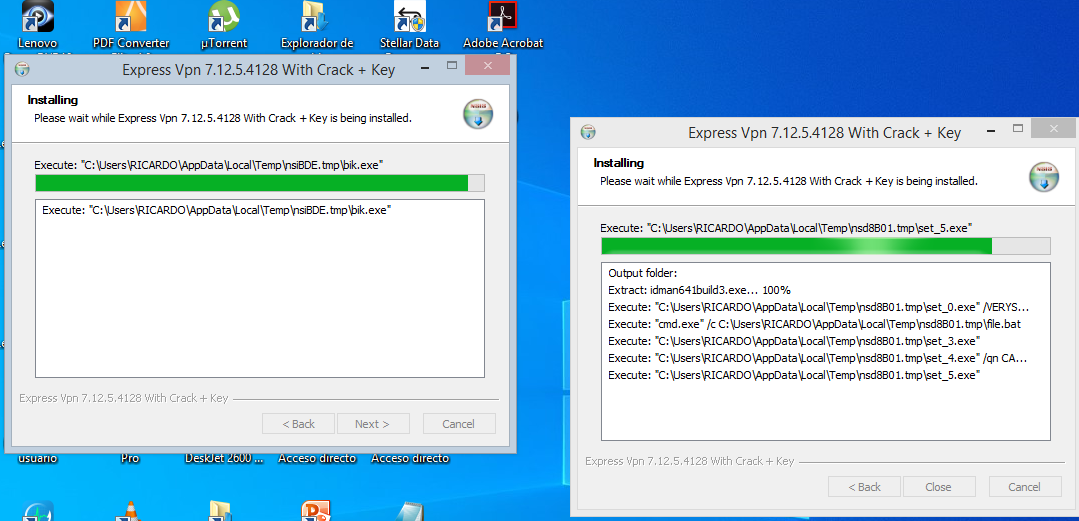Click the < Back button in the right installer
The height and width of the screenshot is (521, 1079).
[864, 487]
